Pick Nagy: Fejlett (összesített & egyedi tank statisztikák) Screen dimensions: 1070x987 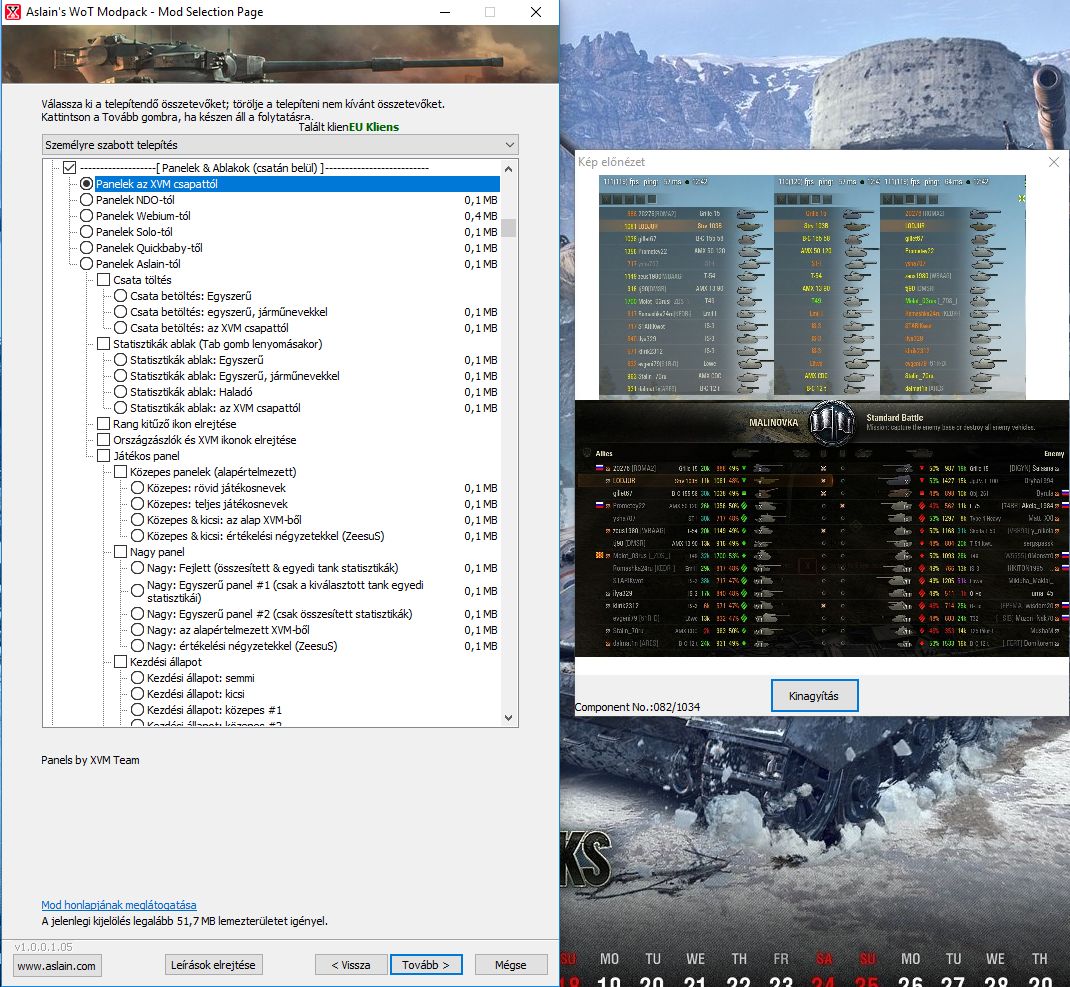tap(138, 568)
